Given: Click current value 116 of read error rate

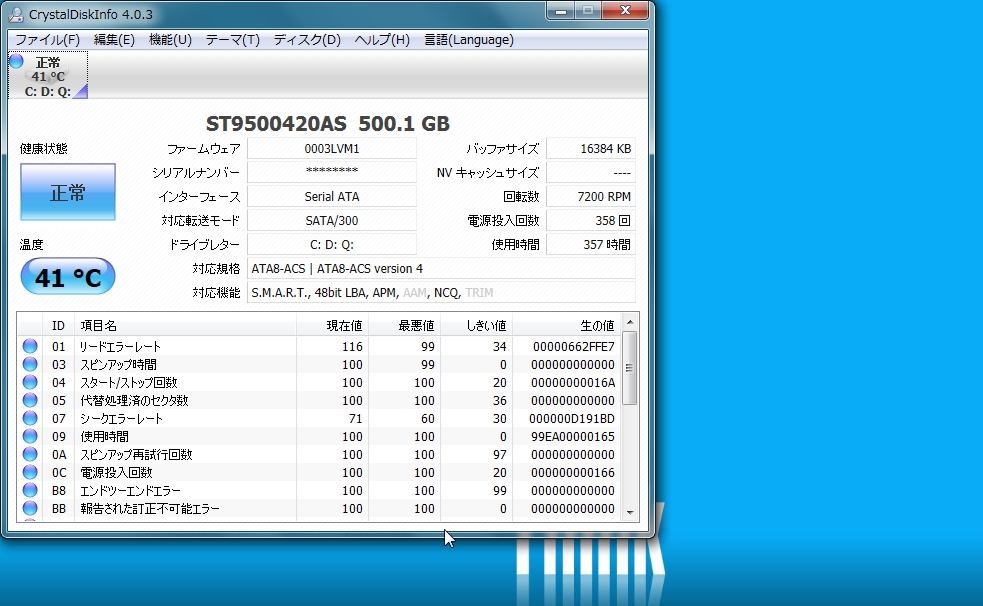Looking at the screenshot, I should 352,347.
